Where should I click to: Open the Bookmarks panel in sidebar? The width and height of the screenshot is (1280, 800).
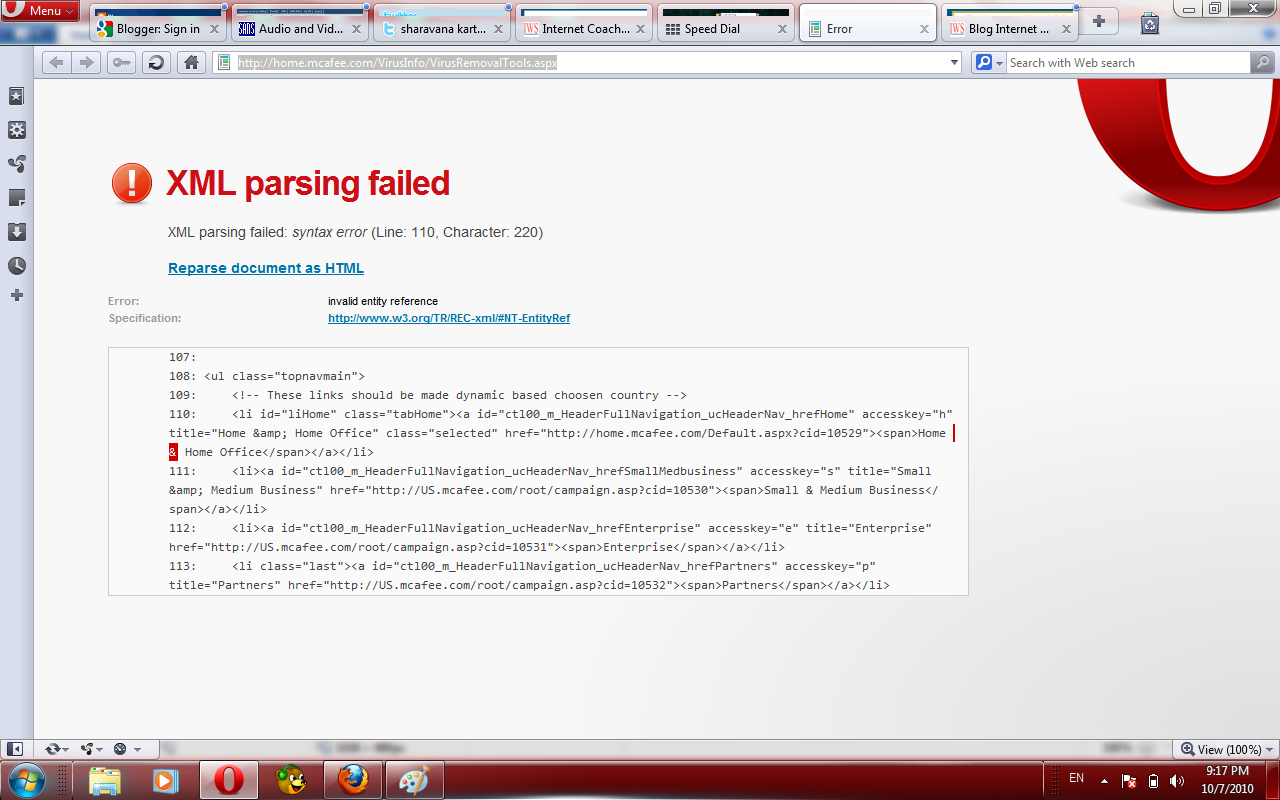(17, 96)
